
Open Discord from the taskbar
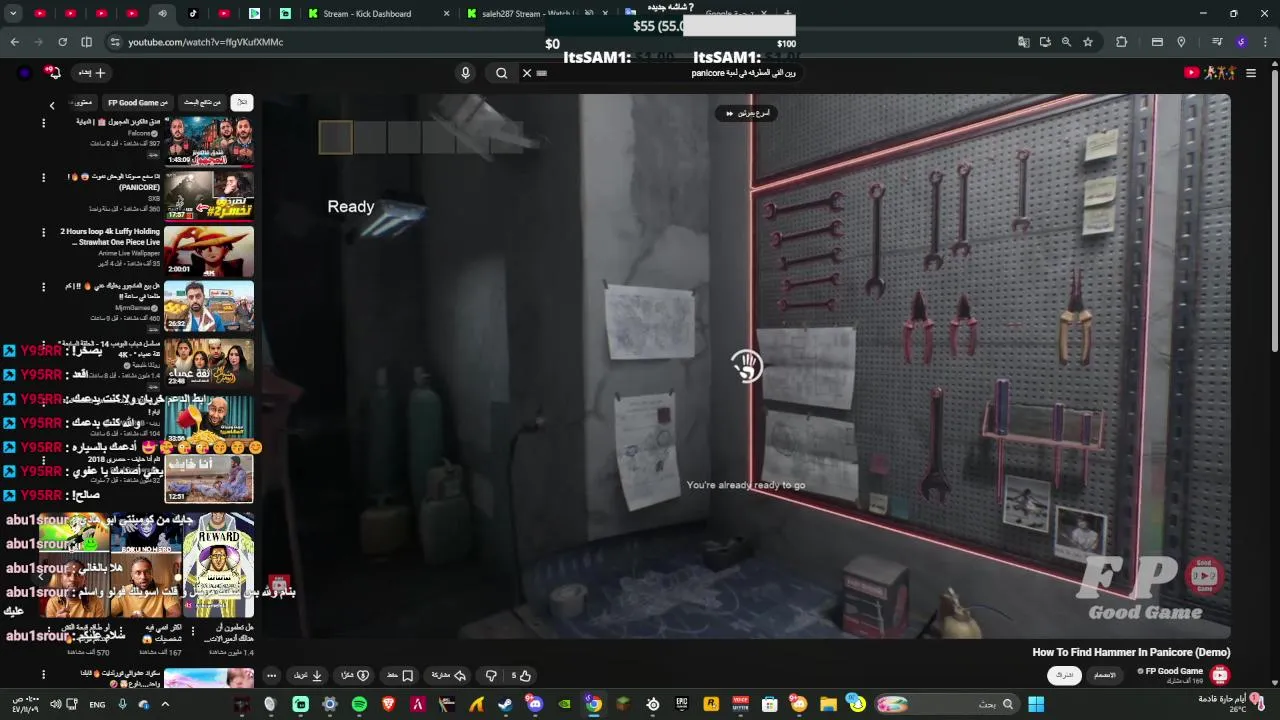click(535, 704)
